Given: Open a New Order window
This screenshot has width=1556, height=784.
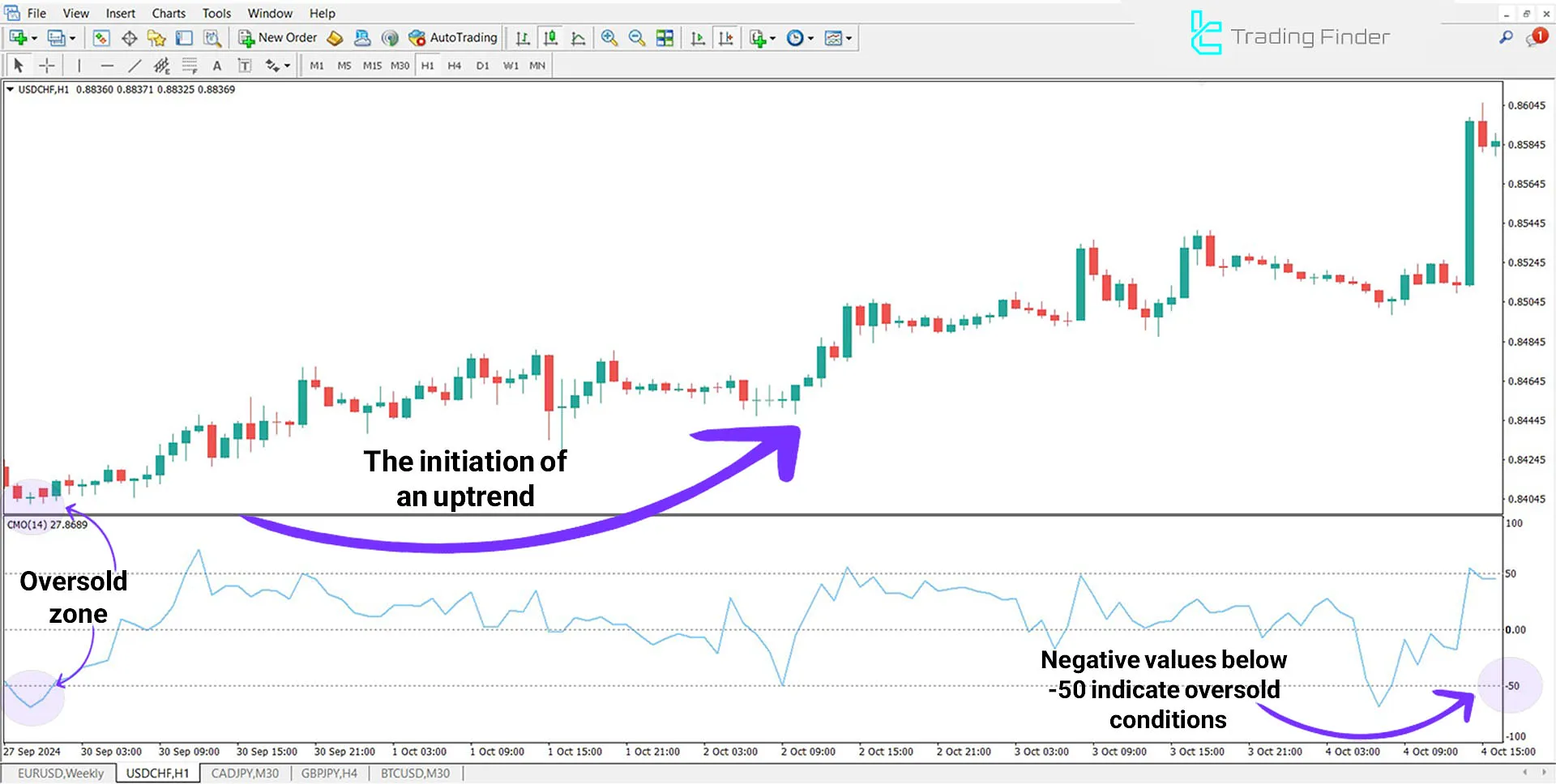Looking at the screenshot, I should pos(277,37).
